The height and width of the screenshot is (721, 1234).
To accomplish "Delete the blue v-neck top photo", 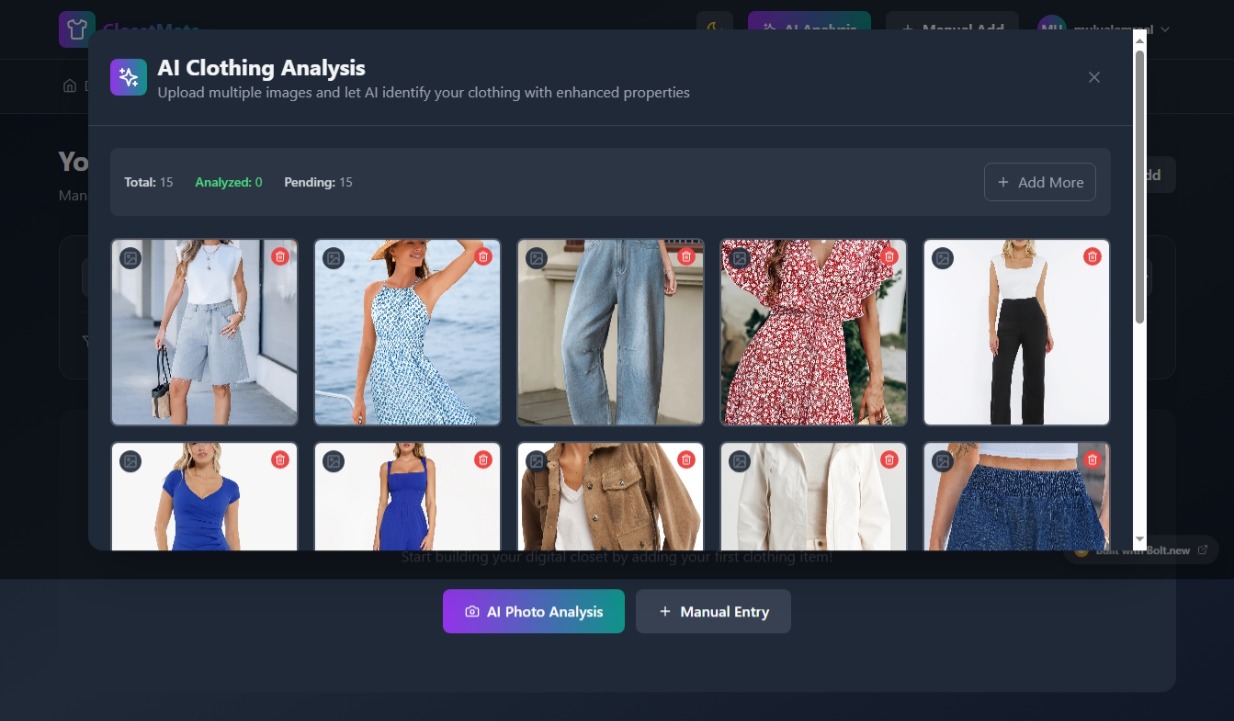I will [x=280, y=460].
